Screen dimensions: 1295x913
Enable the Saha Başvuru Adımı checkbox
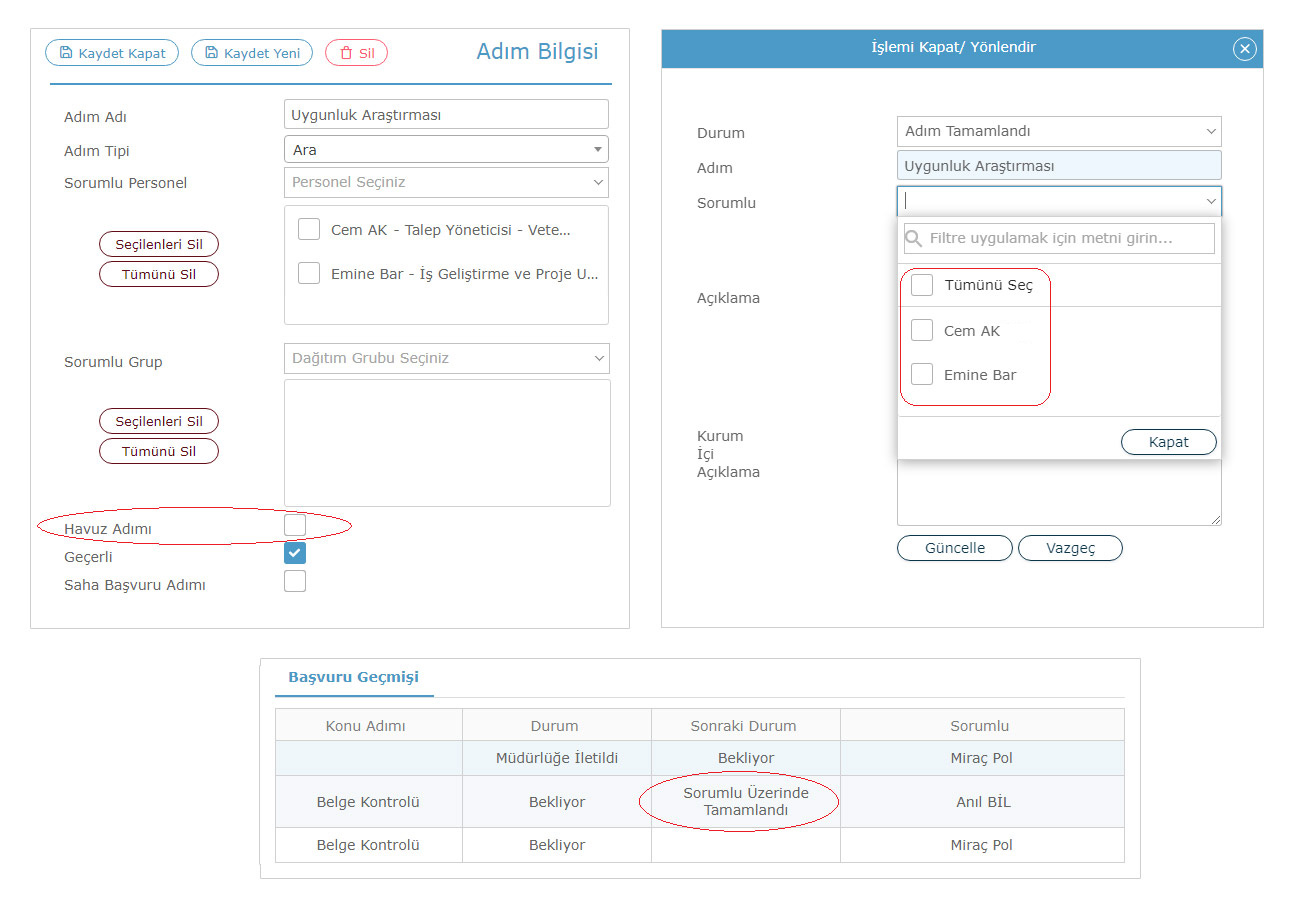(x=295, y=581)
